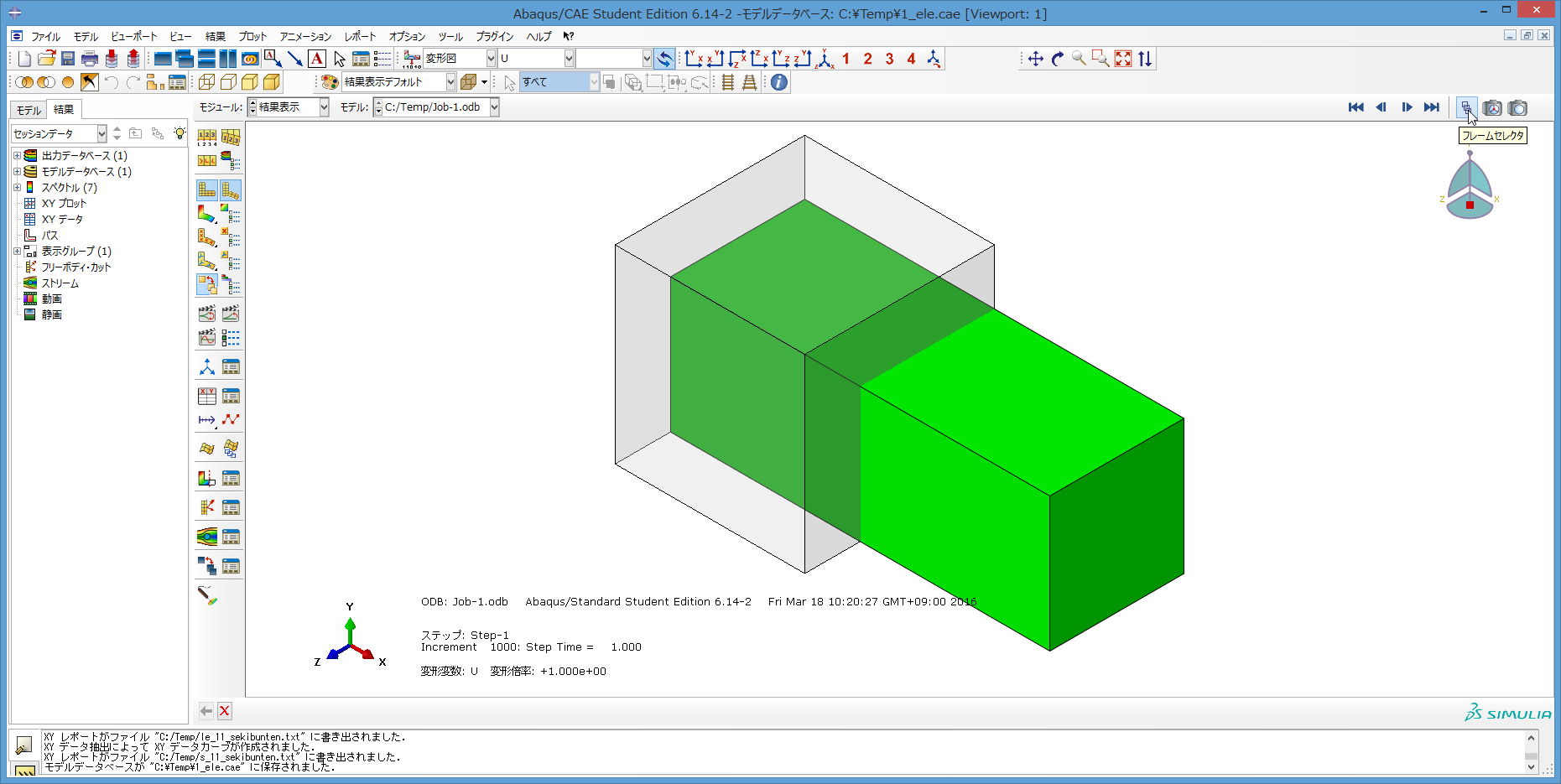Open the 変形図 field output dropdown
The image size is (1561, 784).
[x=492, y=59]
